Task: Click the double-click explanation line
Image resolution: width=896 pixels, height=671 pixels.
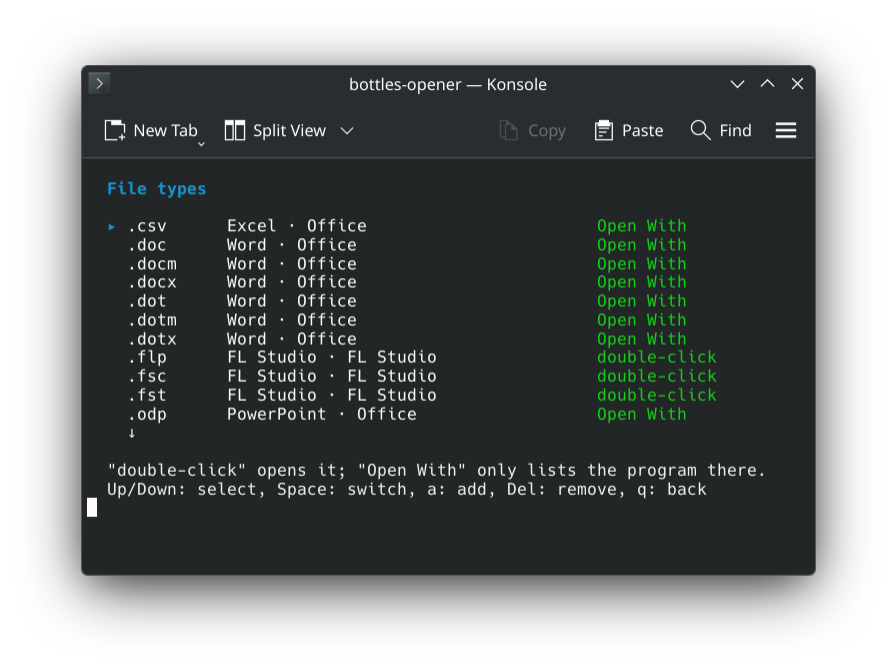Action: [437, 470]
